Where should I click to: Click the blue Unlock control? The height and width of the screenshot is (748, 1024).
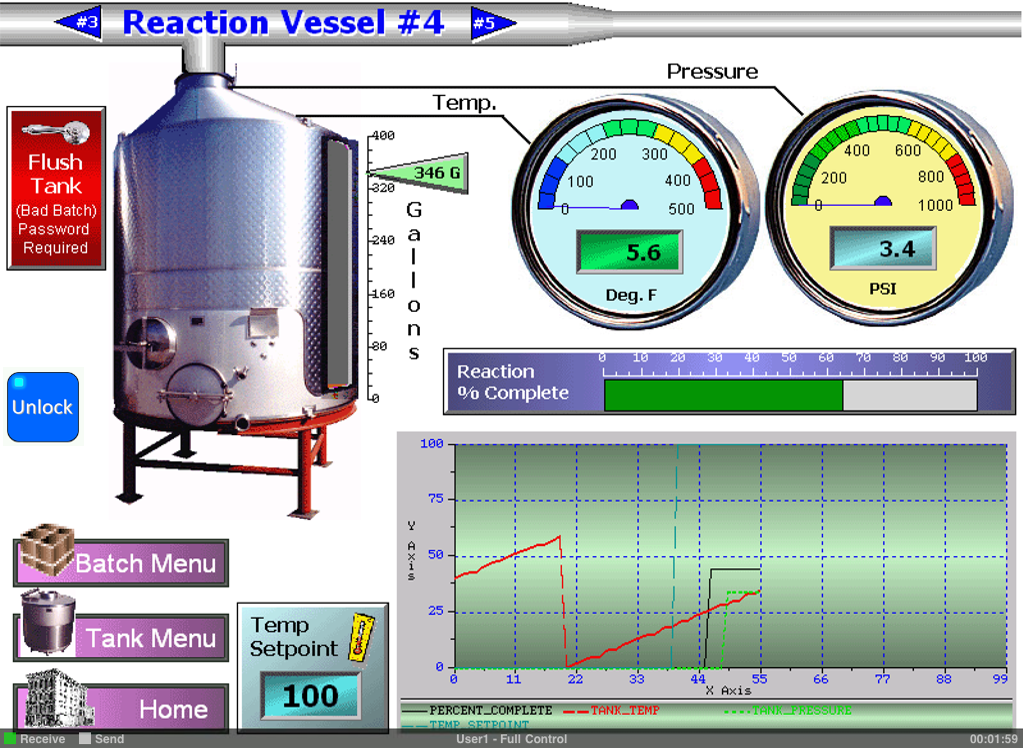click(42, 407)
